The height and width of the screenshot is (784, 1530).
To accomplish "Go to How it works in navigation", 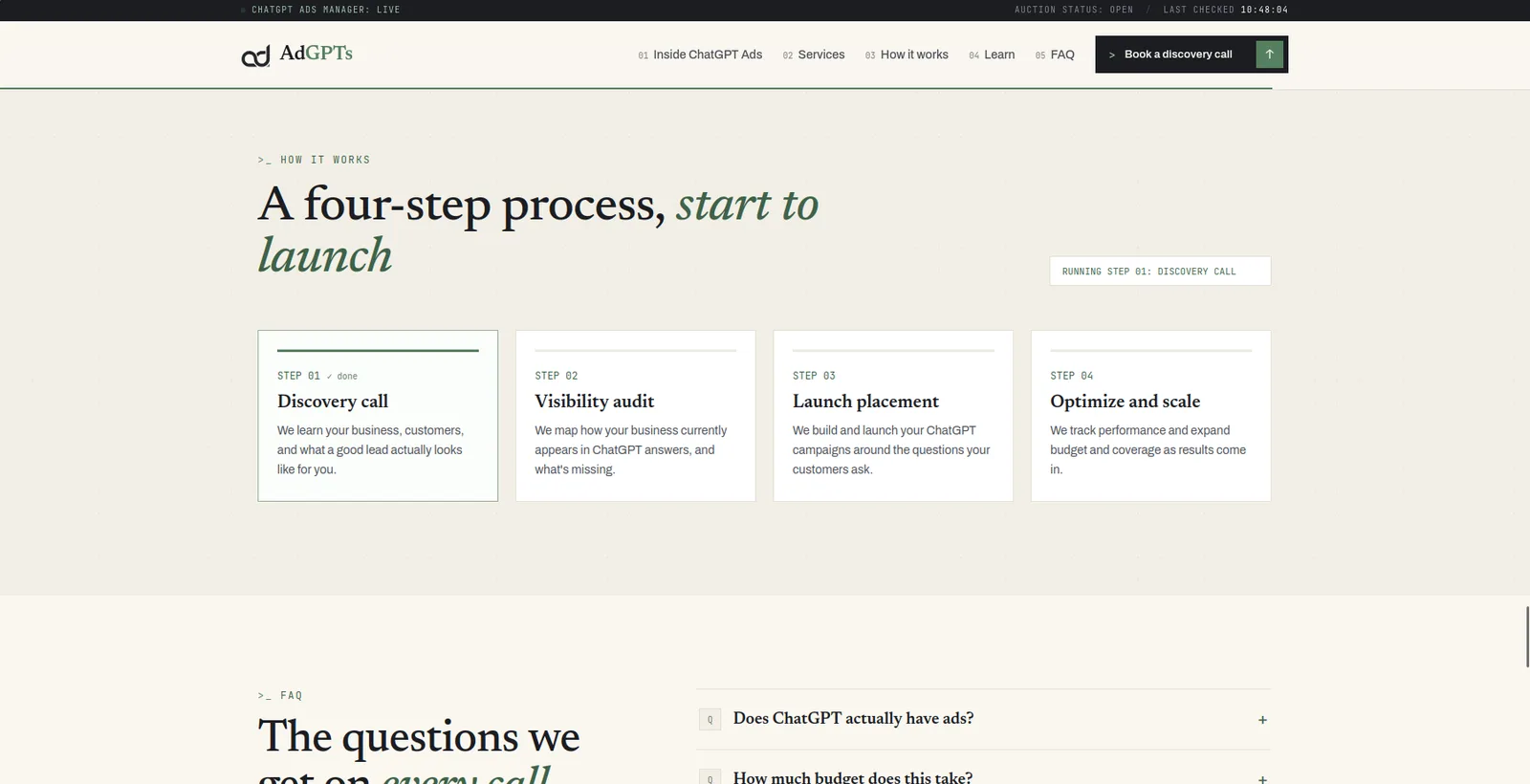I will click(907, 54).
